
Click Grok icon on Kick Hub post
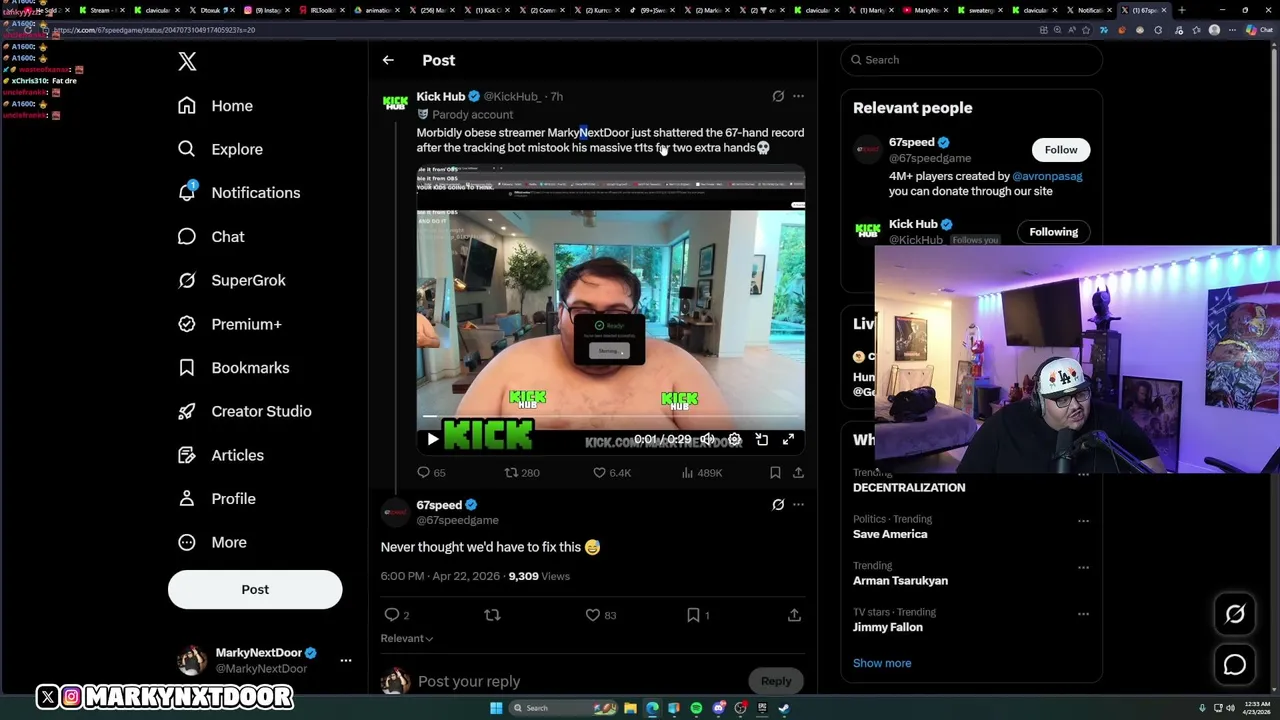tap(778, 96)
